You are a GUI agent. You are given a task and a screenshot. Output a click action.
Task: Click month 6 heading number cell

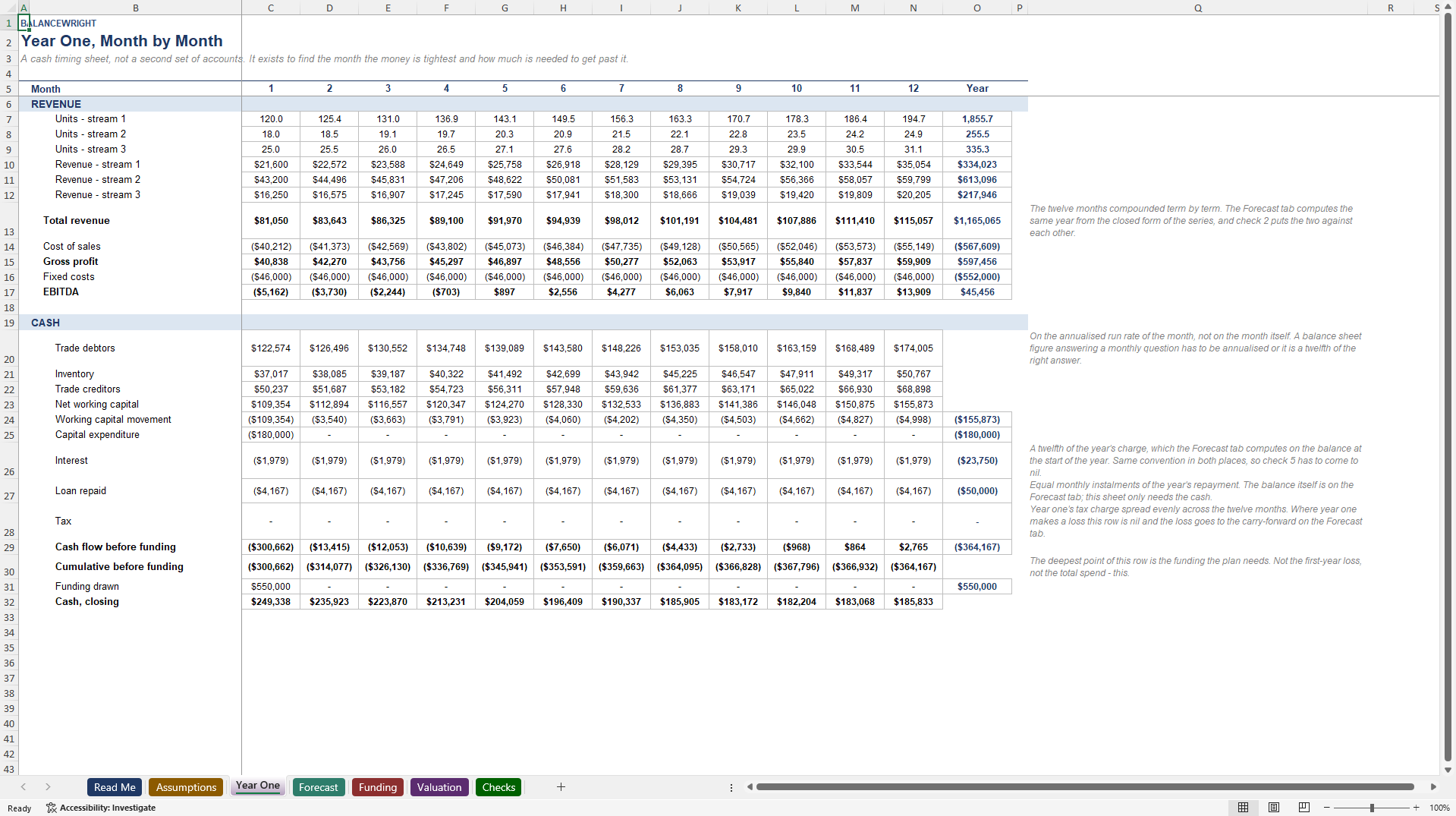click(x=563, y=89)
